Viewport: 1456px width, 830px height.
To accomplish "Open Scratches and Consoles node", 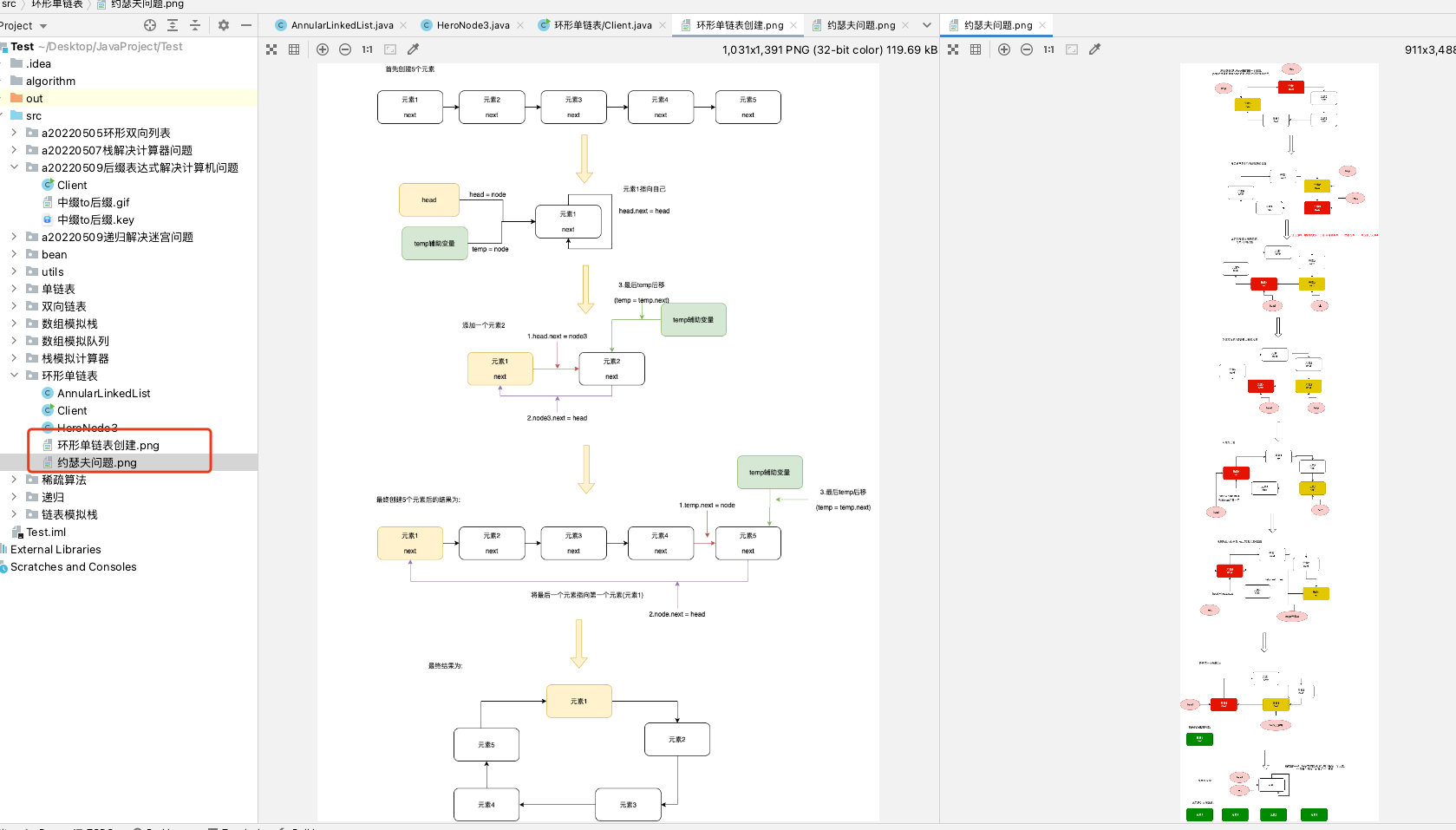I will point(73,566).
